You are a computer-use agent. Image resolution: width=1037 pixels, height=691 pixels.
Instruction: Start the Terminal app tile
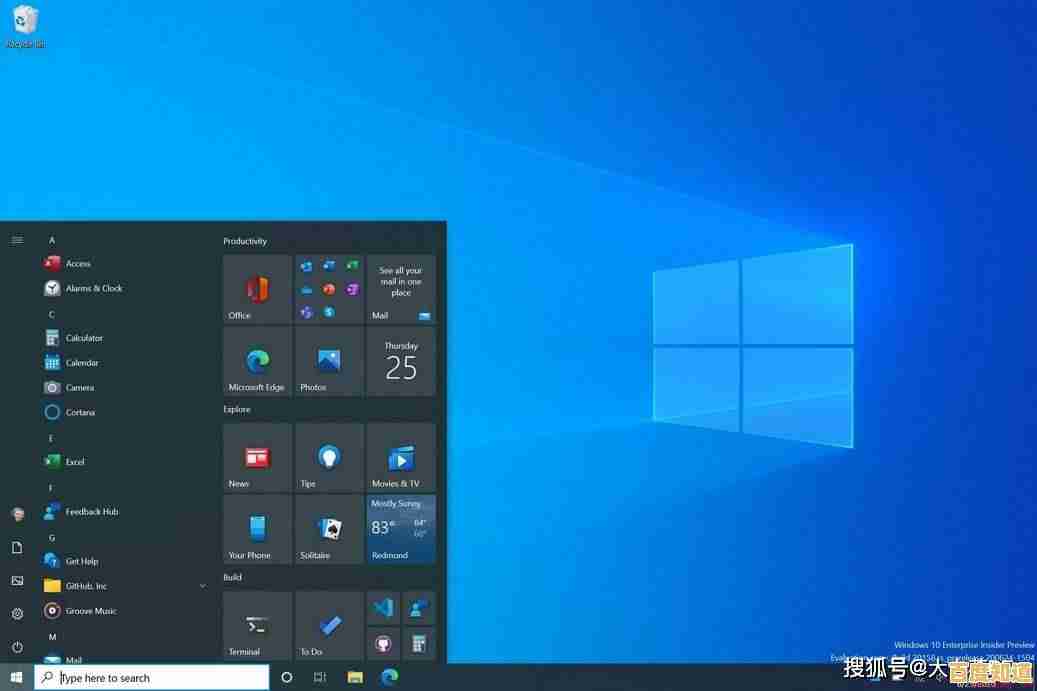[x=257, y=625]
